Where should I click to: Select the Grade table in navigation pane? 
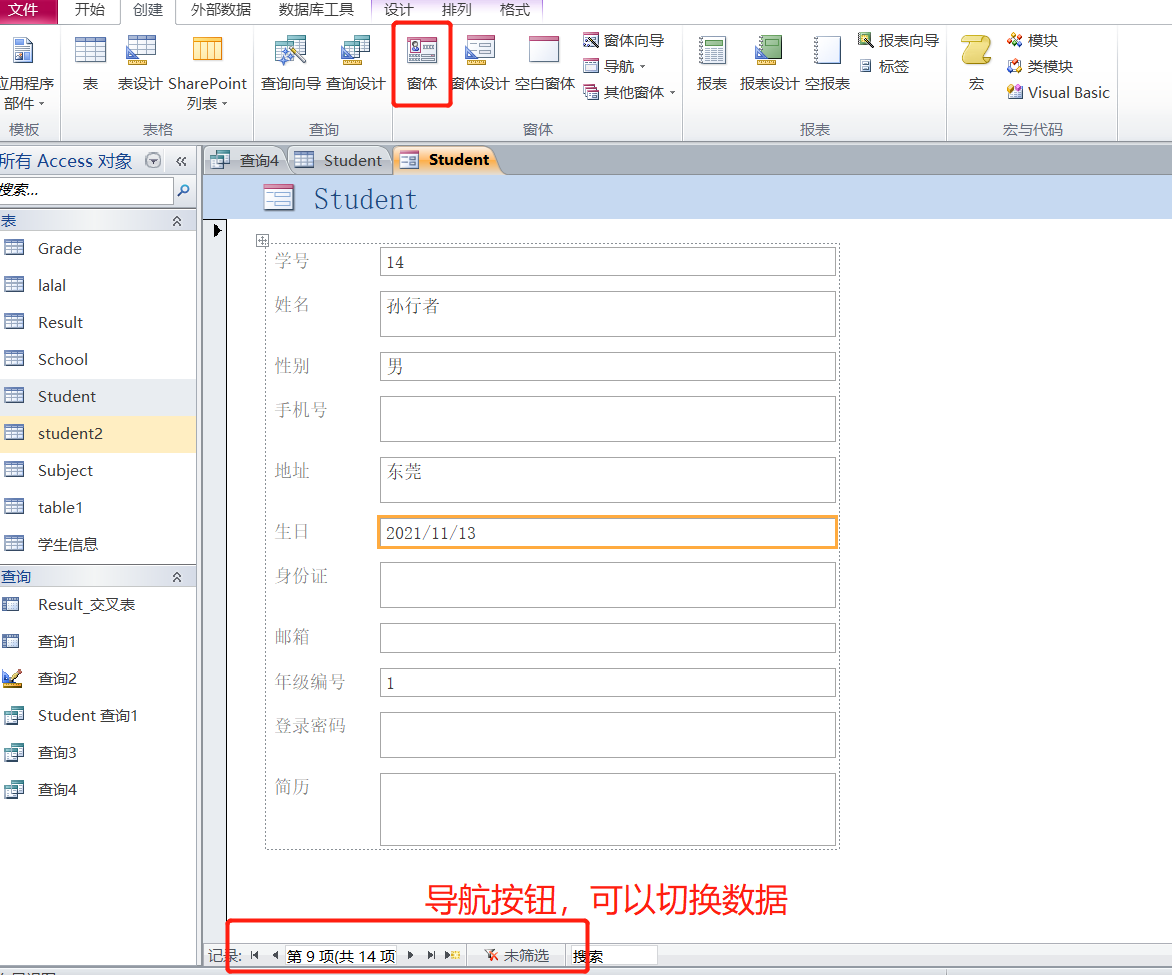point(60,248)
